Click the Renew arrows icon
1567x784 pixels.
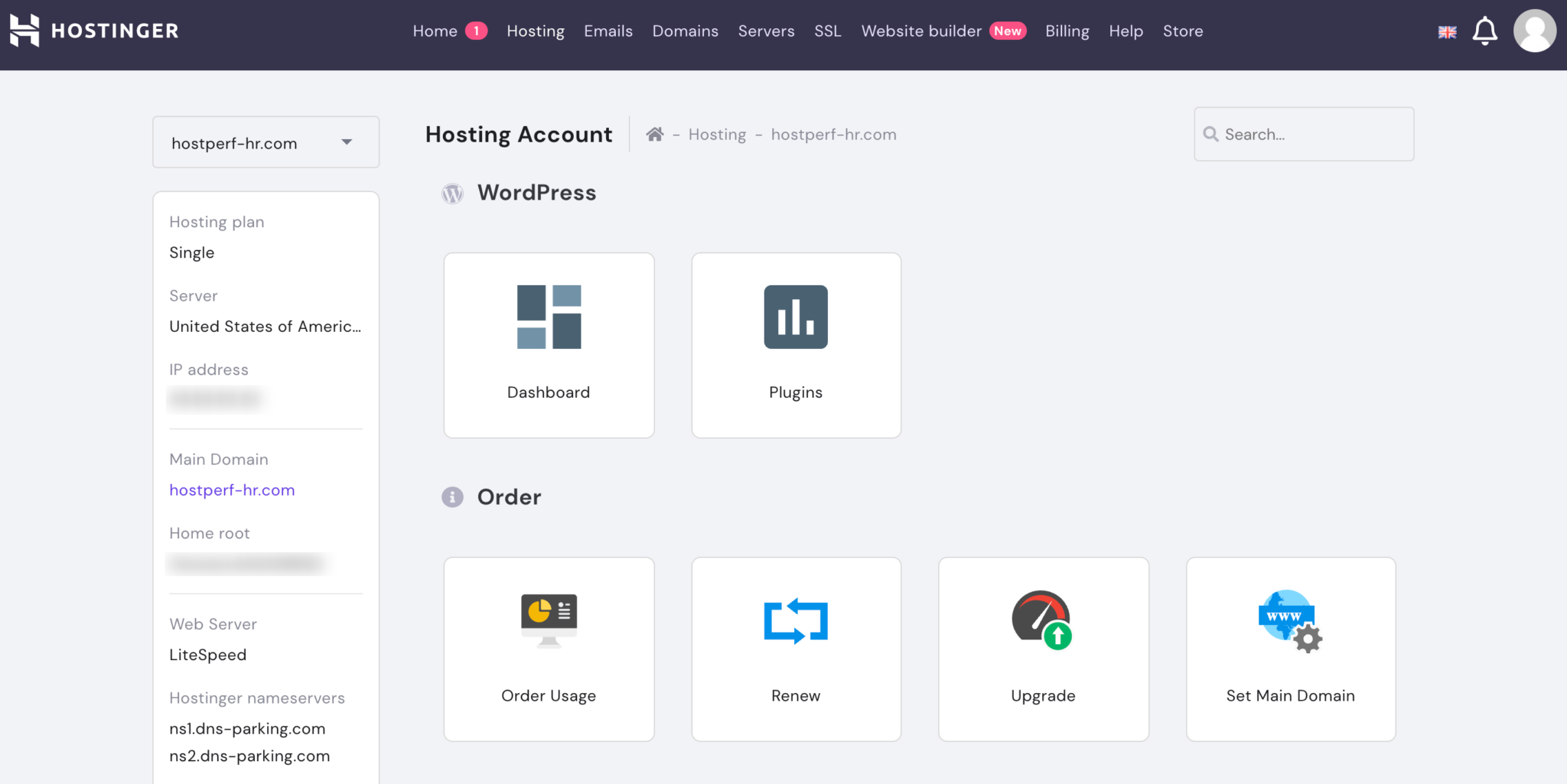[x=796, y=620]
